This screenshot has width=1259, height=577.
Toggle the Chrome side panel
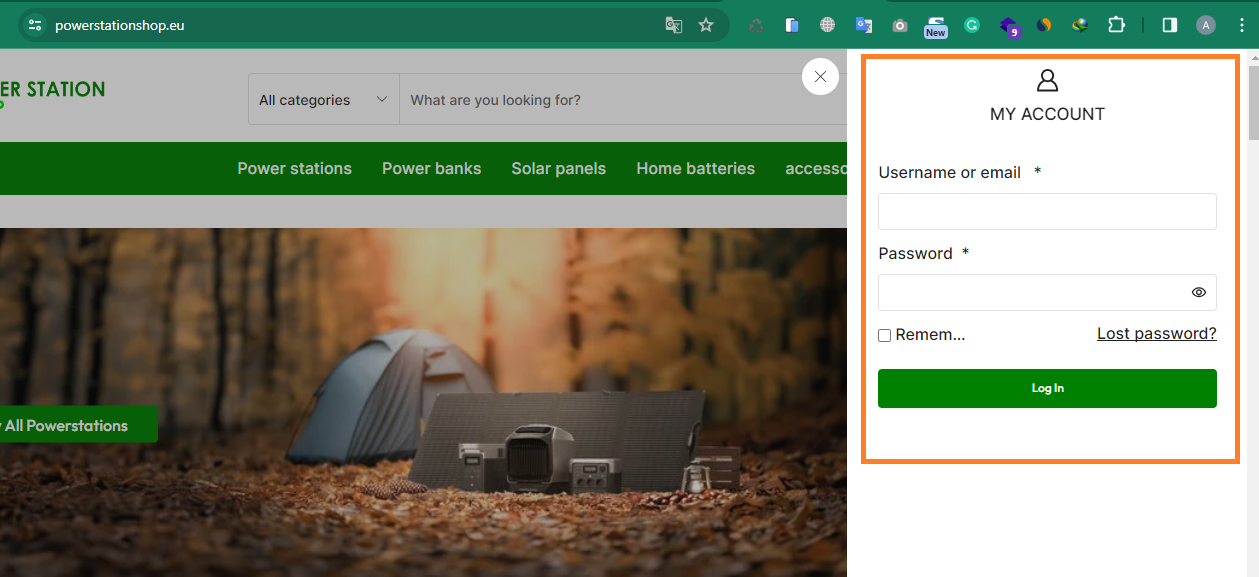pos(1169,25)
